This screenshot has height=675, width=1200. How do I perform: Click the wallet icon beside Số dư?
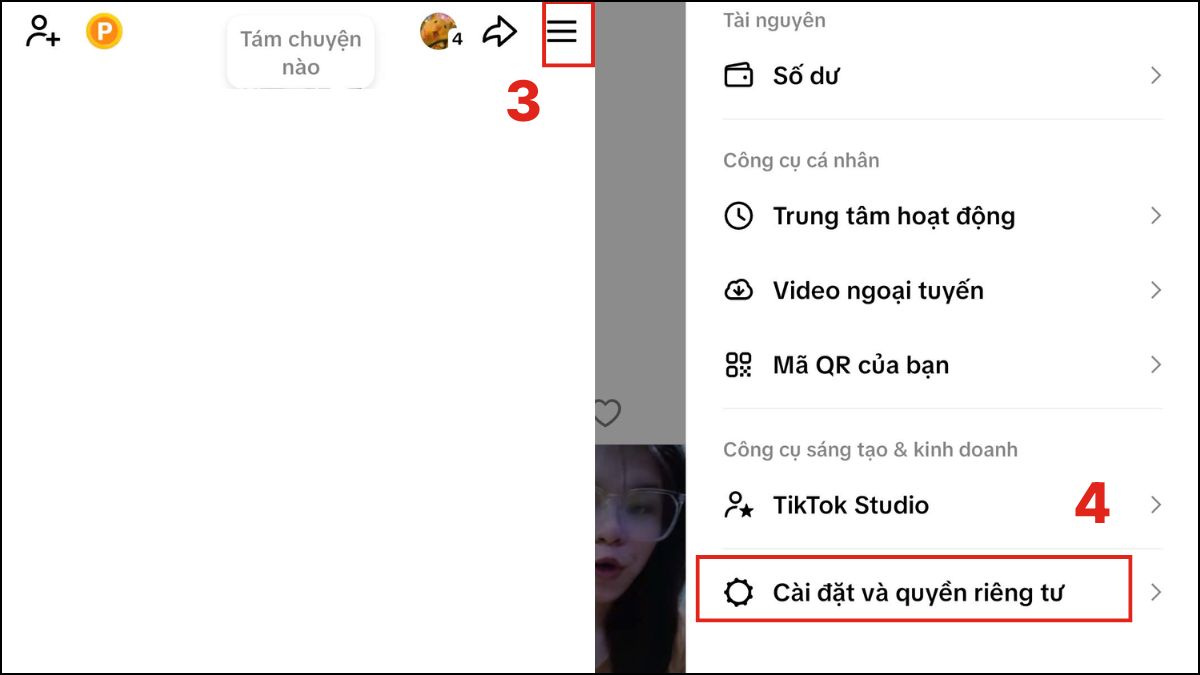point(737,74)
